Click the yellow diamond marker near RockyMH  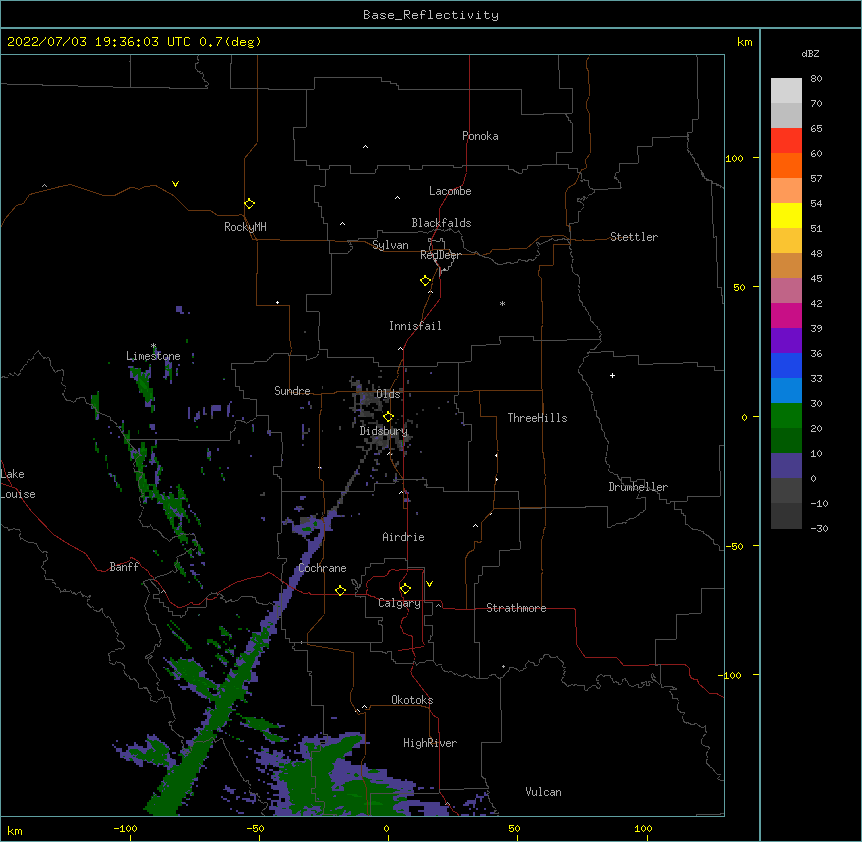coord(250,204)
